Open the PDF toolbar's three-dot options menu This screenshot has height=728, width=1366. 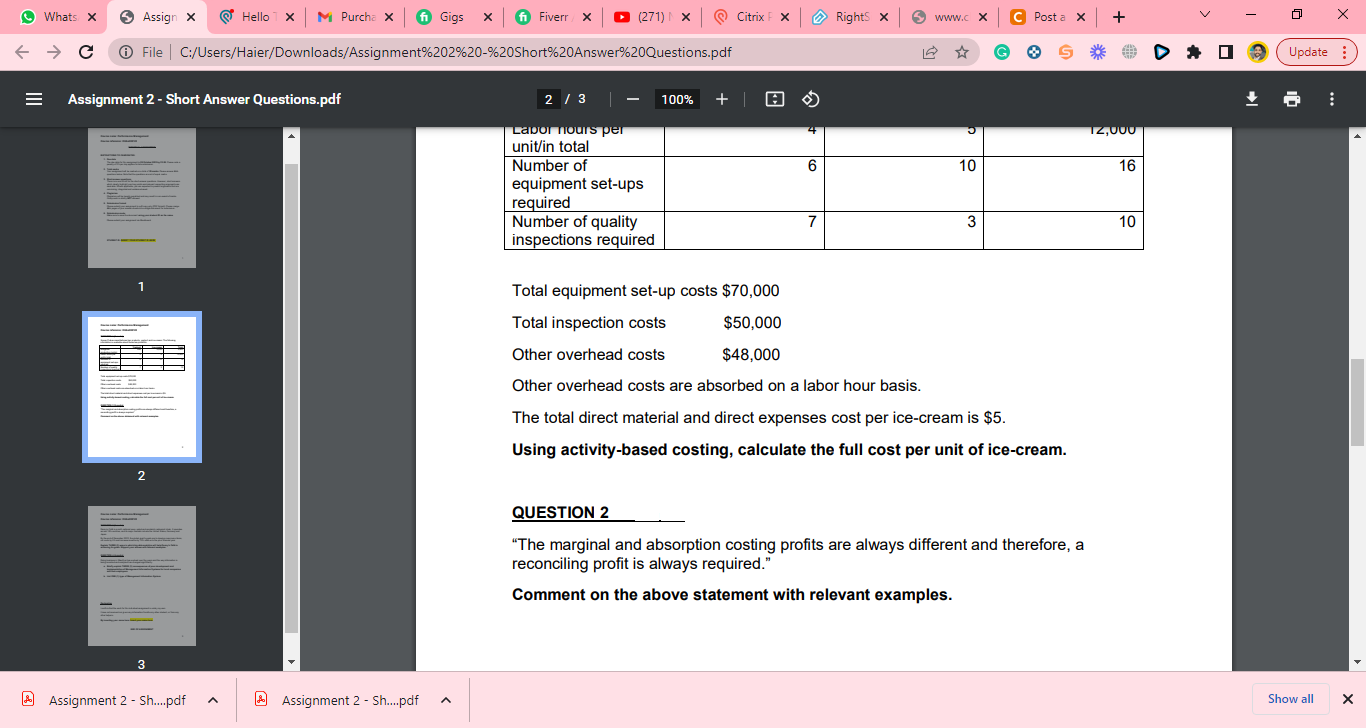pyautogui.click(x=1331, y=99)
